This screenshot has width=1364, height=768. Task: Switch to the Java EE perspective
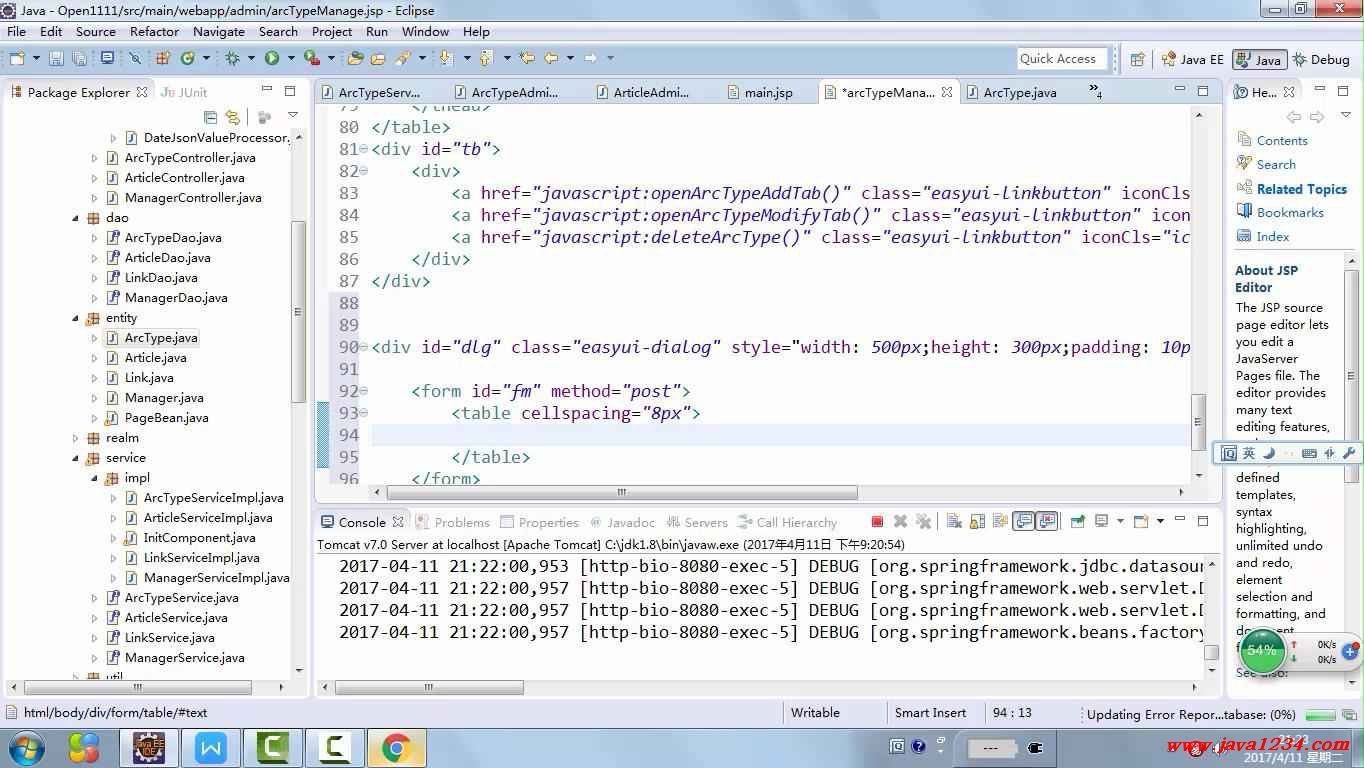[1192, 59]
